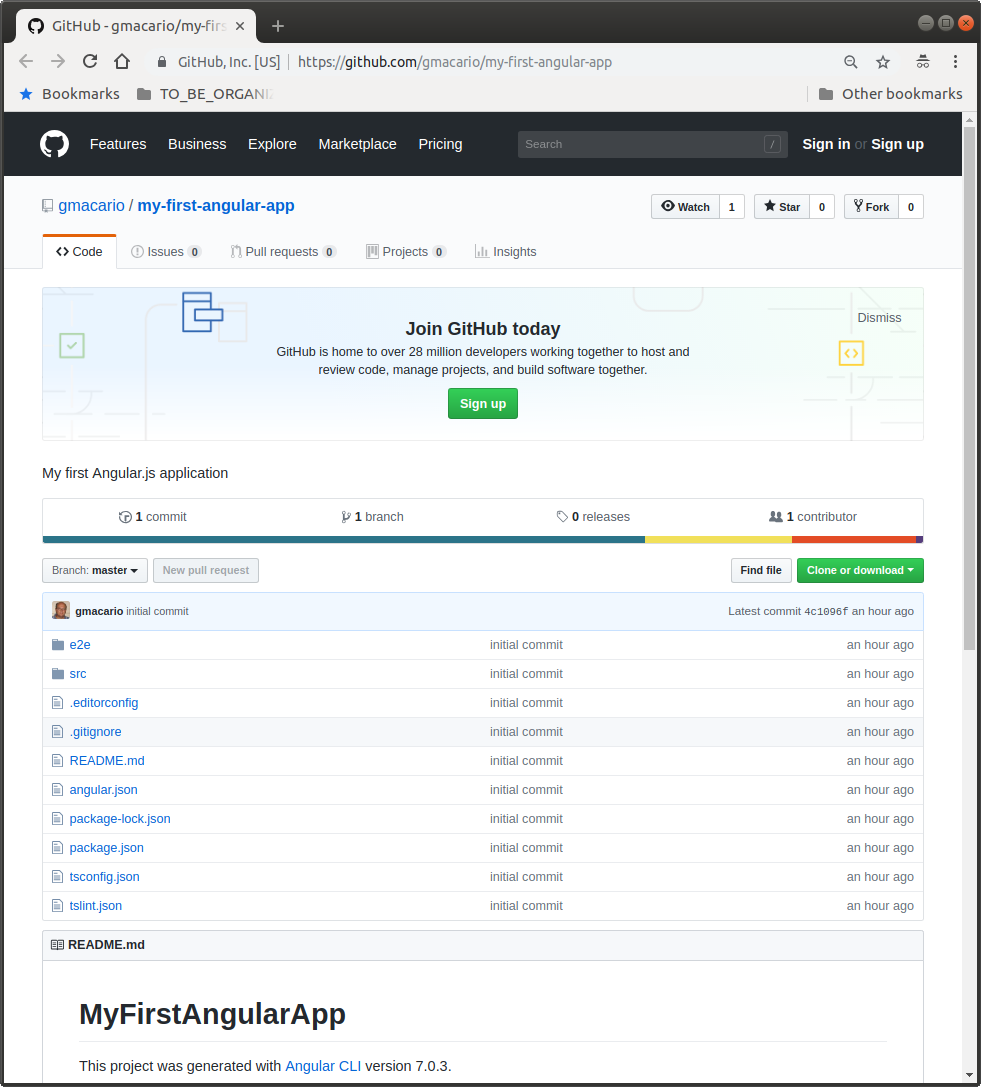981x1087 pixels.
Task: Open the Pricing menu item
Action: (440, 144)
